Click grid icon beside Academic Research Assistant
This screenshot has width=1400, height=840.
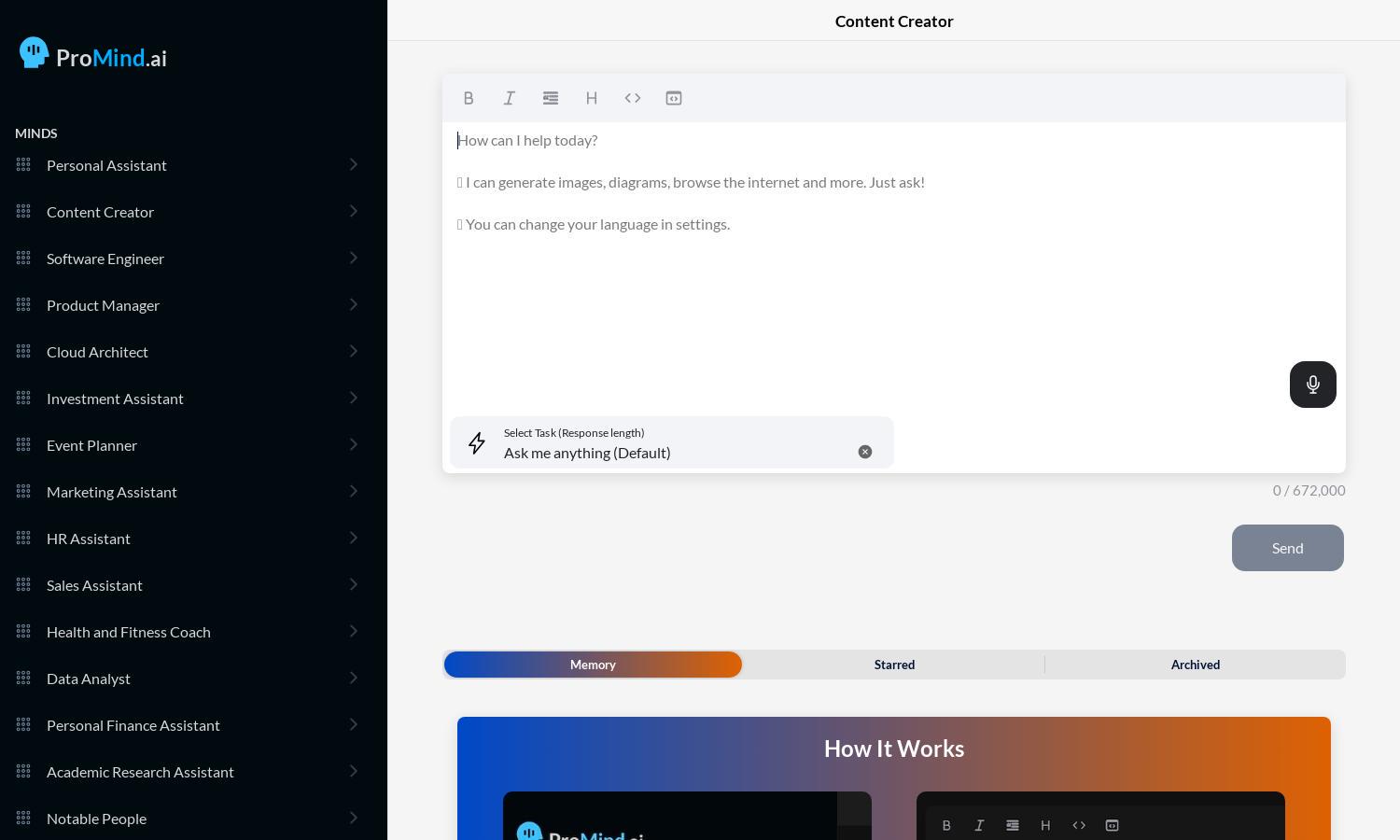[x=23, y=772]
